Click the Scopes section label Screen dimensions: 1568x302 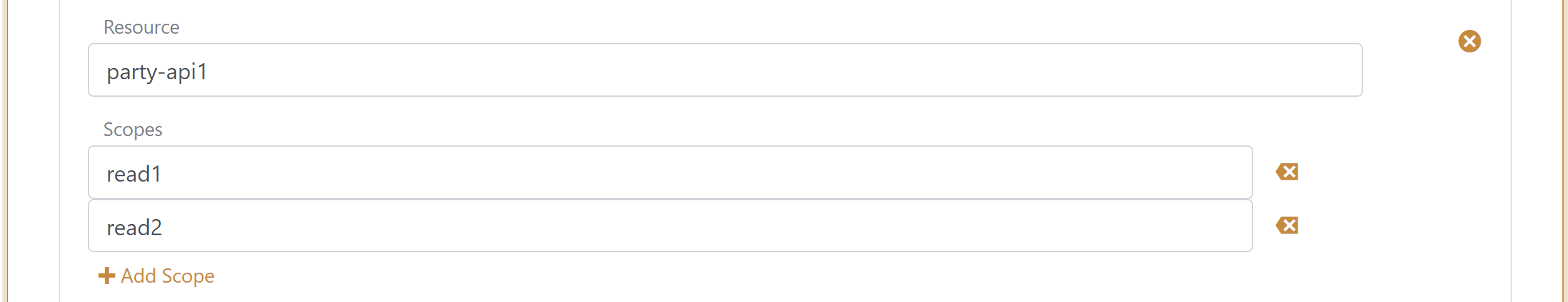click(133, 130)
